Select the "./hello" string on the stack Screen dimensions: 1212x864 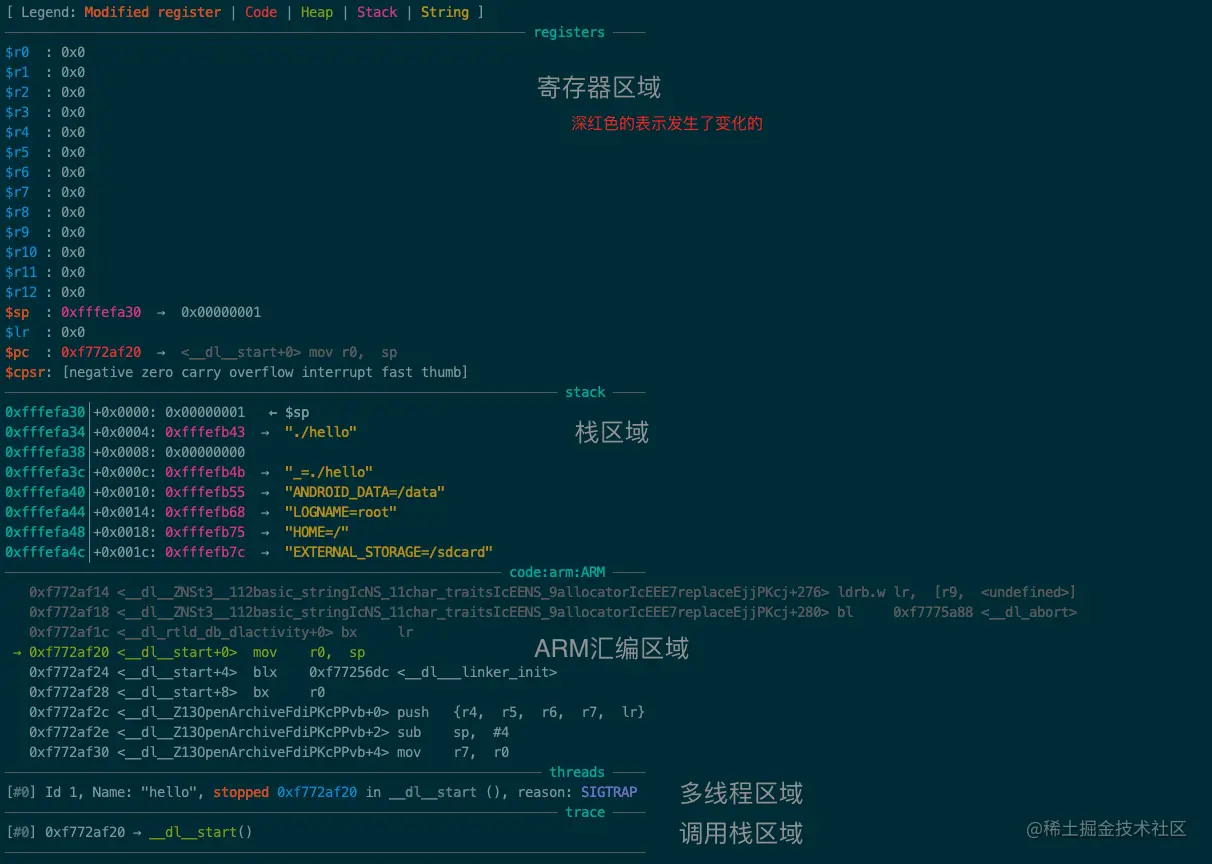320,431
